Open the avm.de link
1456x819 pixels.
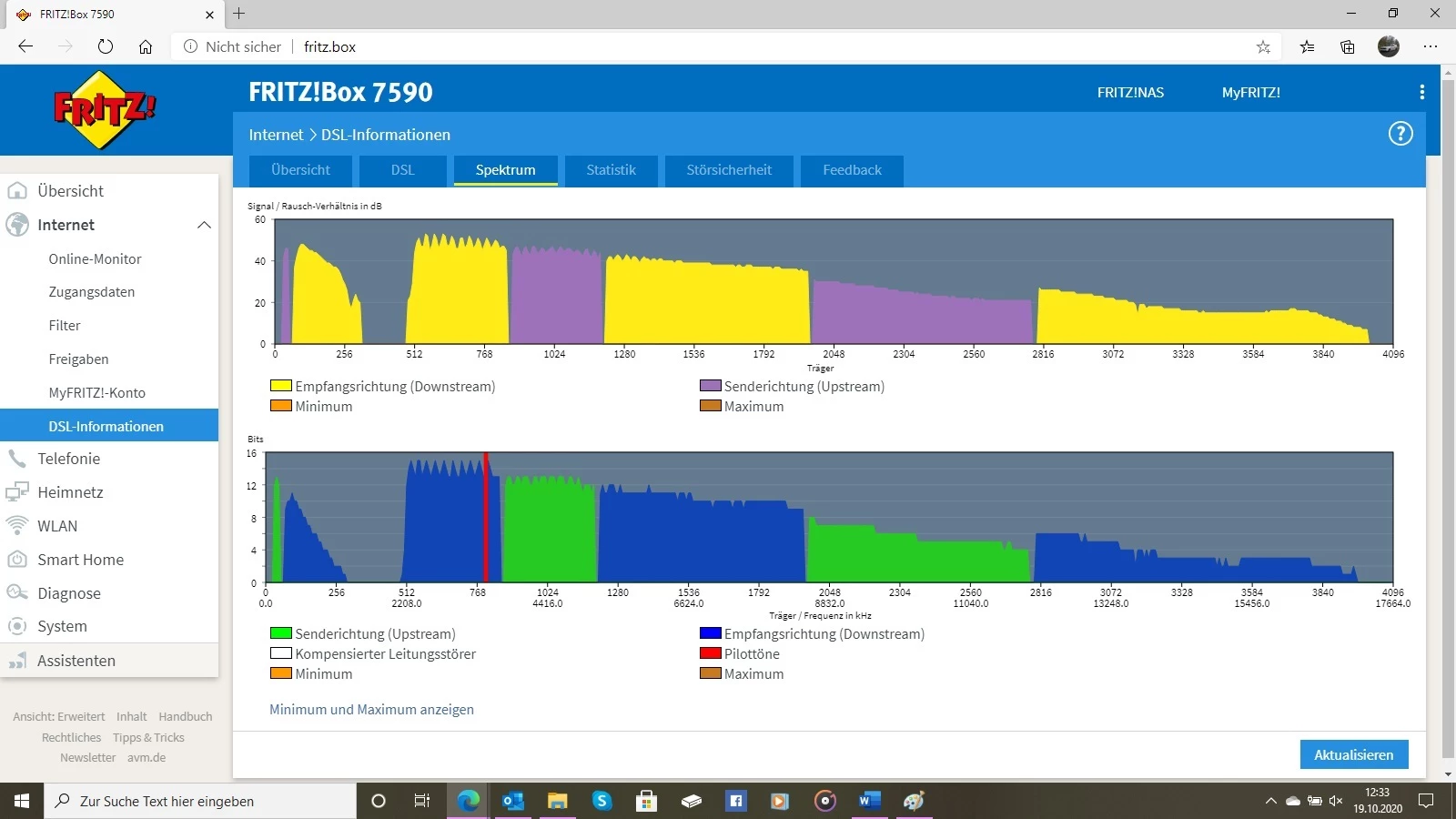[x=147, y=758]
